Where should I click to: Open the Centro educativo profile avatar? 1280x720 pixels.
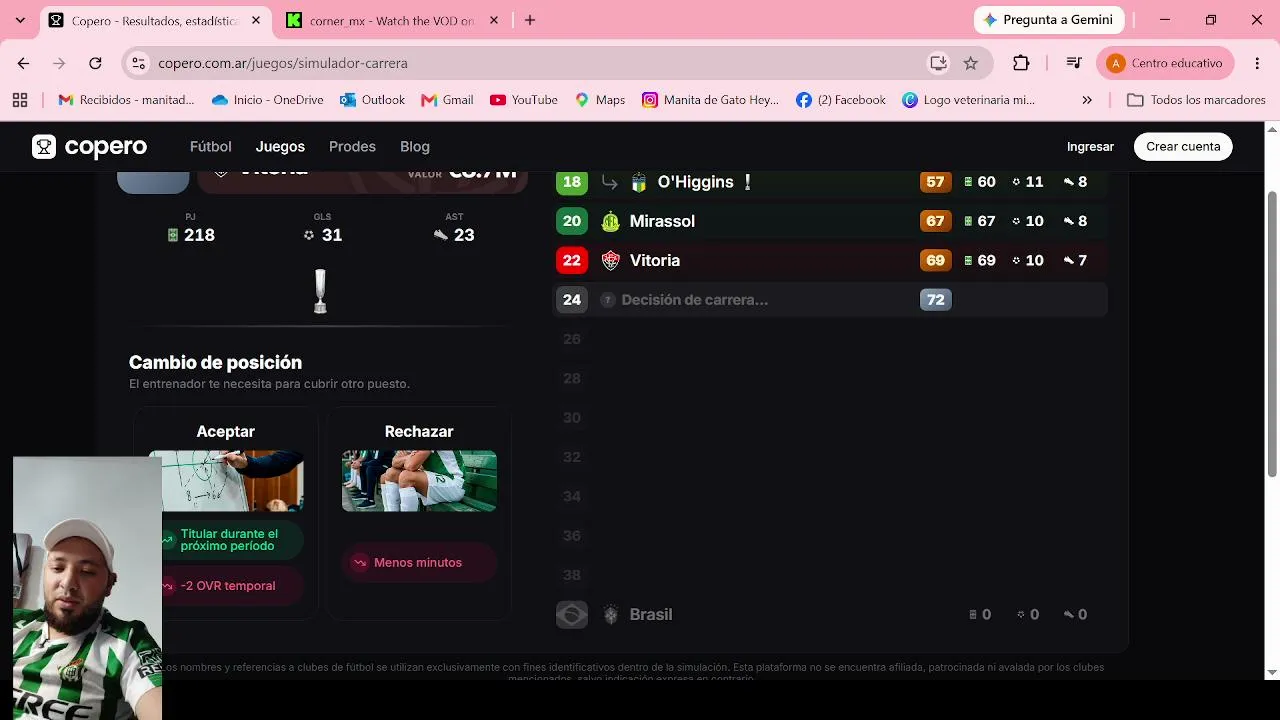[1116, 63]
